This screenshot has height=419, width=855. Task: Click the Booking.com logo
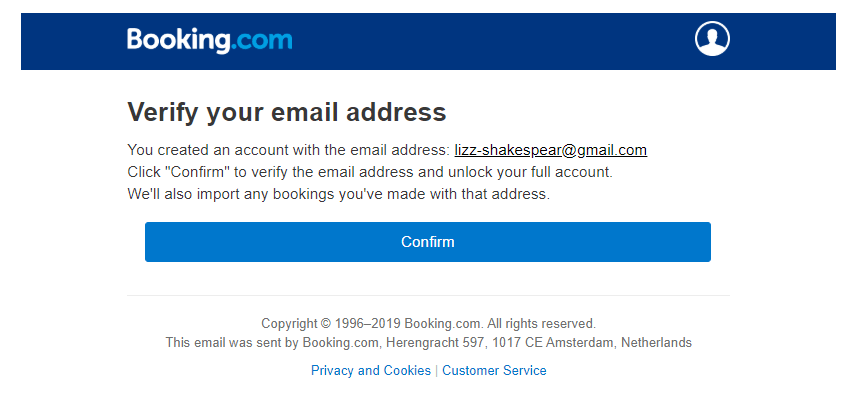[x=209, y=40]
